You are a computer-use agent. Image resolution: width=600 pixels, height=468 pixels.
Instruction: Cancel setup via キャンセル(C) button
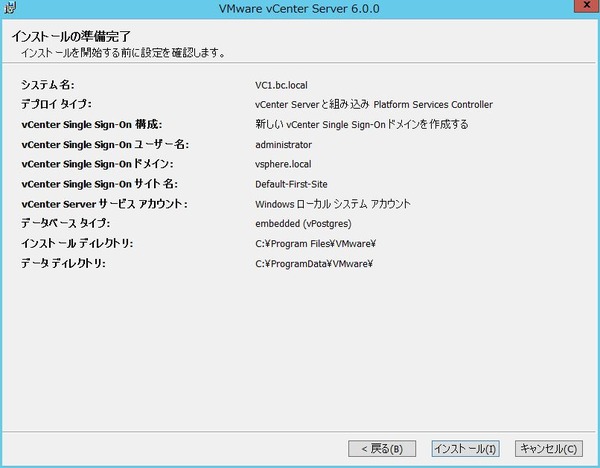coord(549,448)
